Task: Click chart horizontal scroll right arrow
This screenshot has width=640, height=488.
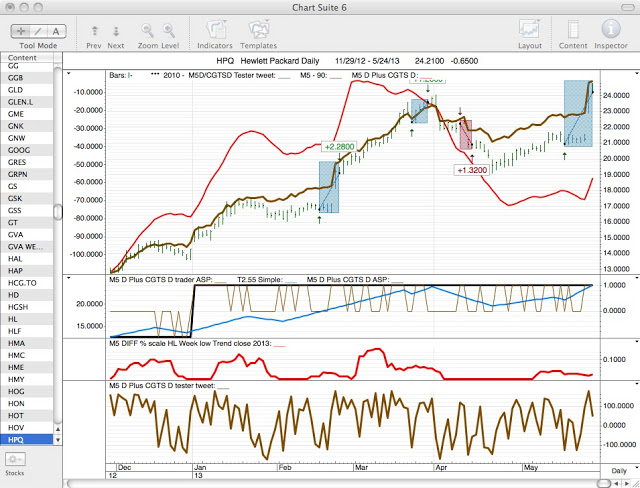Action: [x=627, y=484]
